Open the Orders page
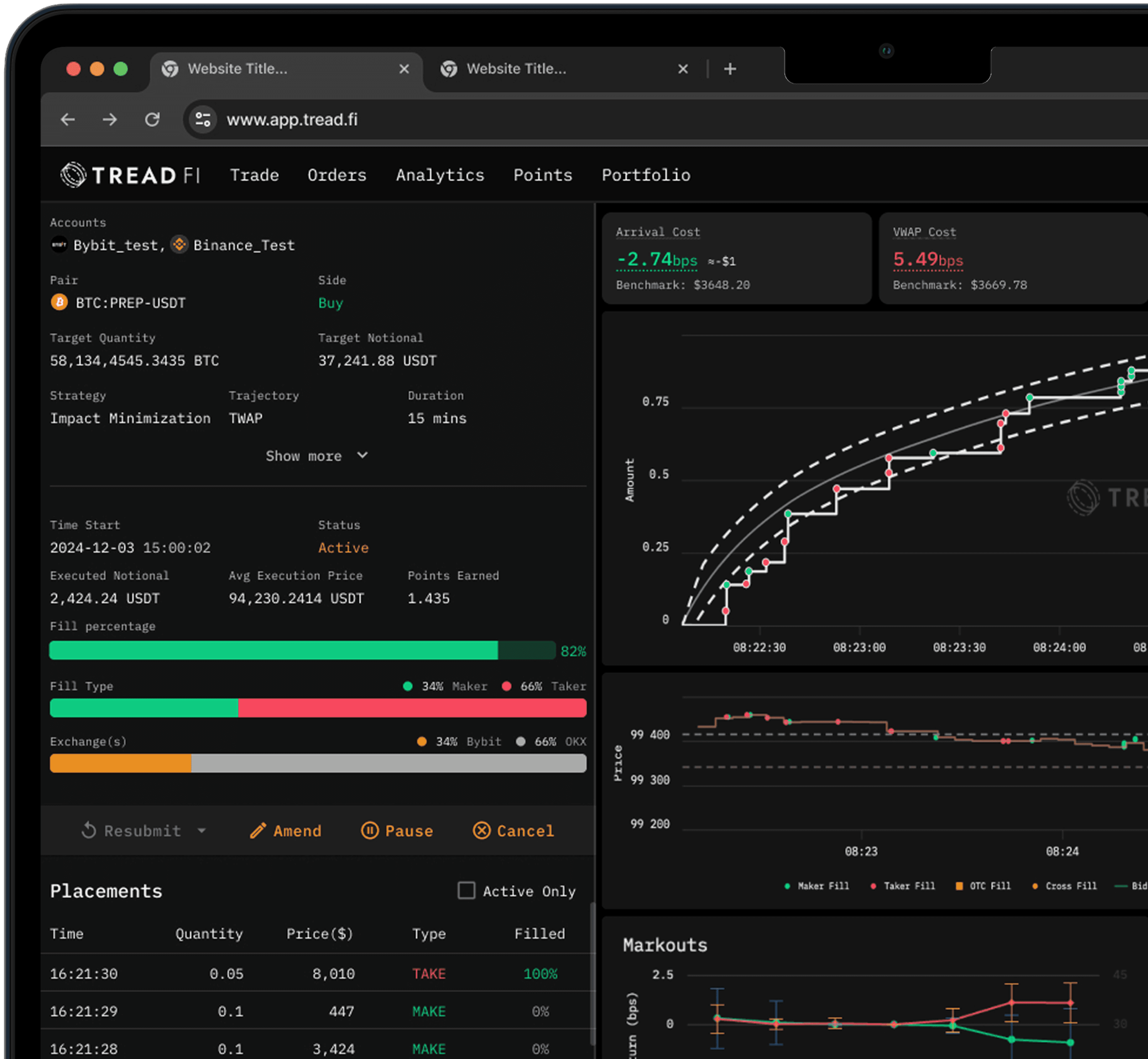This screenshot has height=1059, width=1148. [337, 176]
